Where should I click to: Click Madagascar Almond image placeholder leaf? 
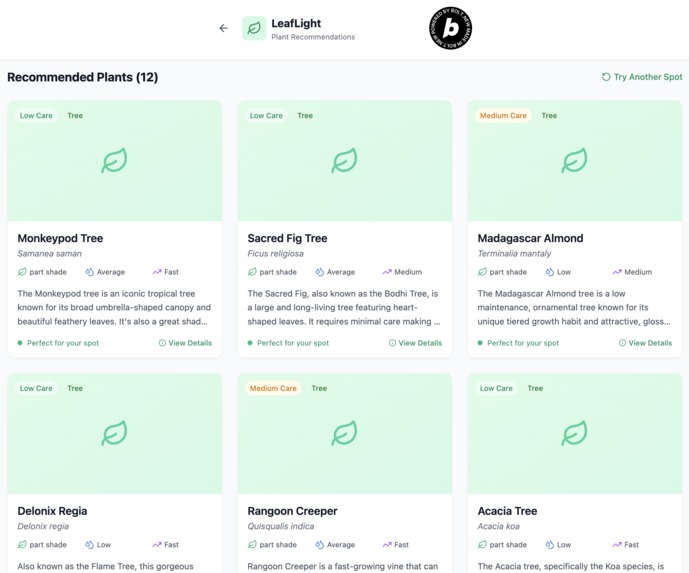tap(574, 160)
